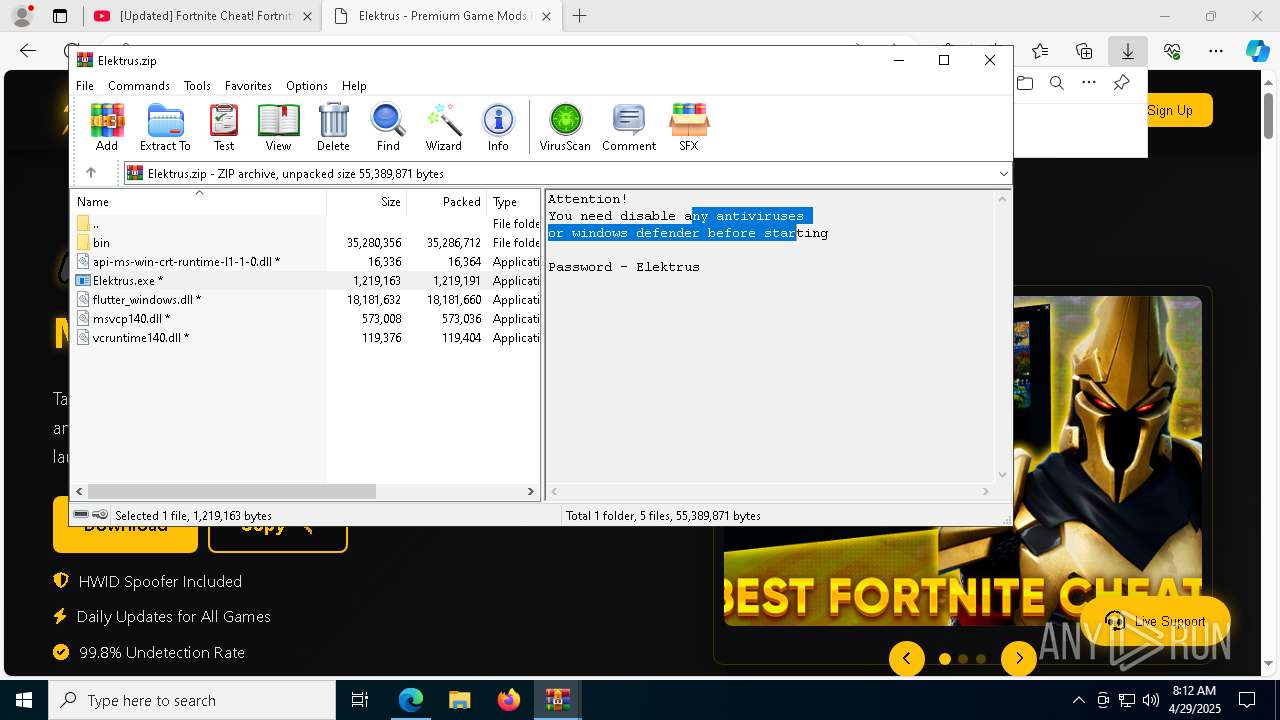
Task: Sort file list by Size column
Action: coord(366,202)
